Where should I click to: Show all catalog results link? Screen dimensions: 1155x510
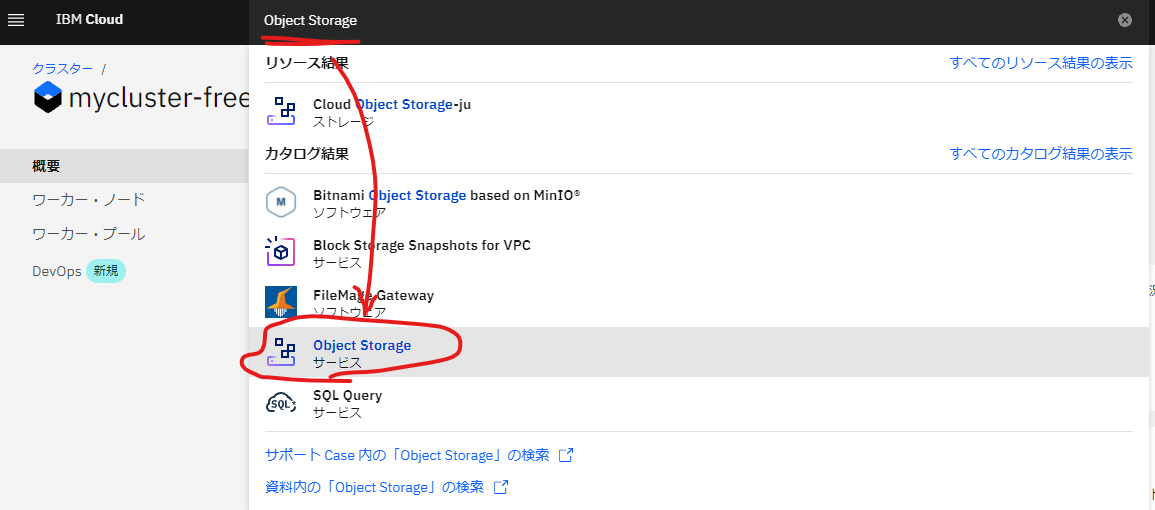(x=1040, y=154)
